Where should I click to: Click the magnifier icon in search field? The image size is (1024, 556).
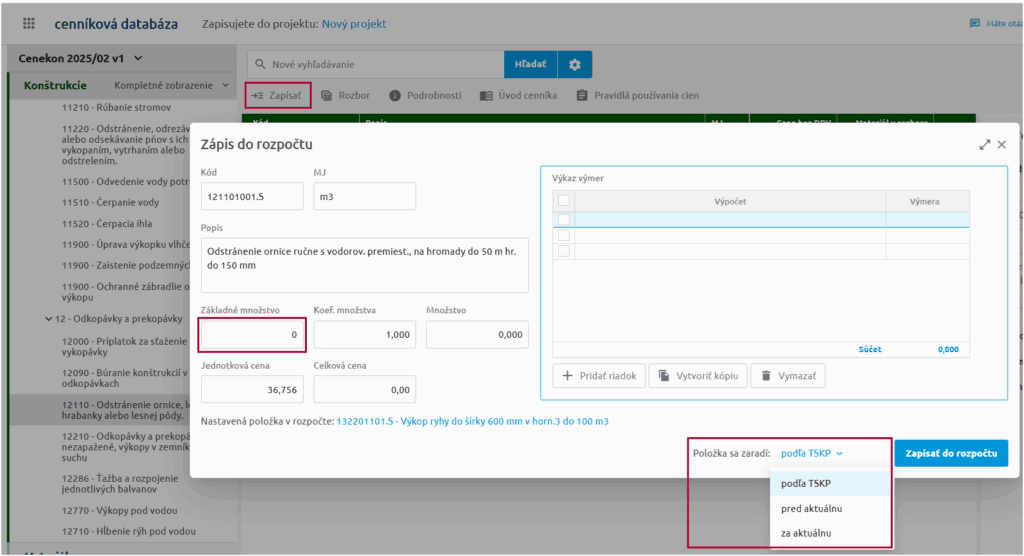[x=260, y=65]
